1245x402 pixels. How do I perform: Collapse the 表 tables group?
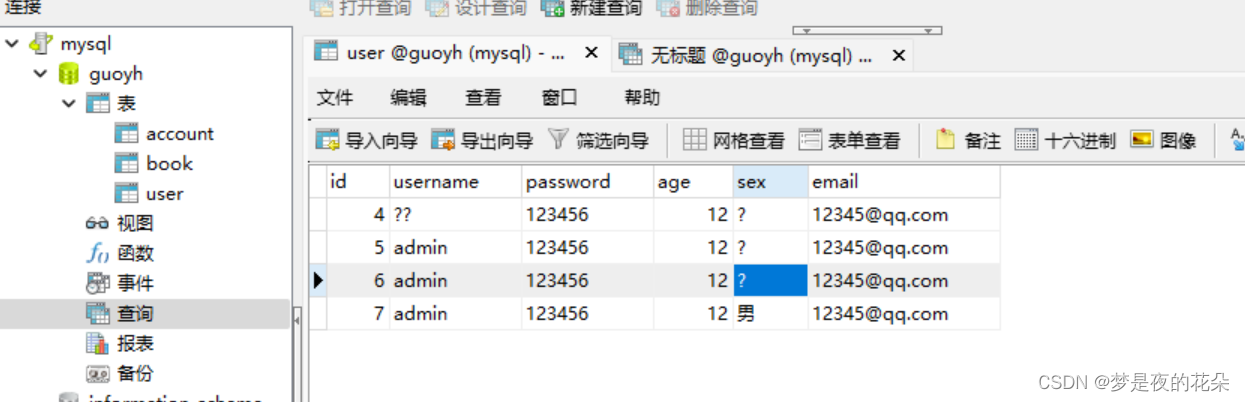[68, 104]
